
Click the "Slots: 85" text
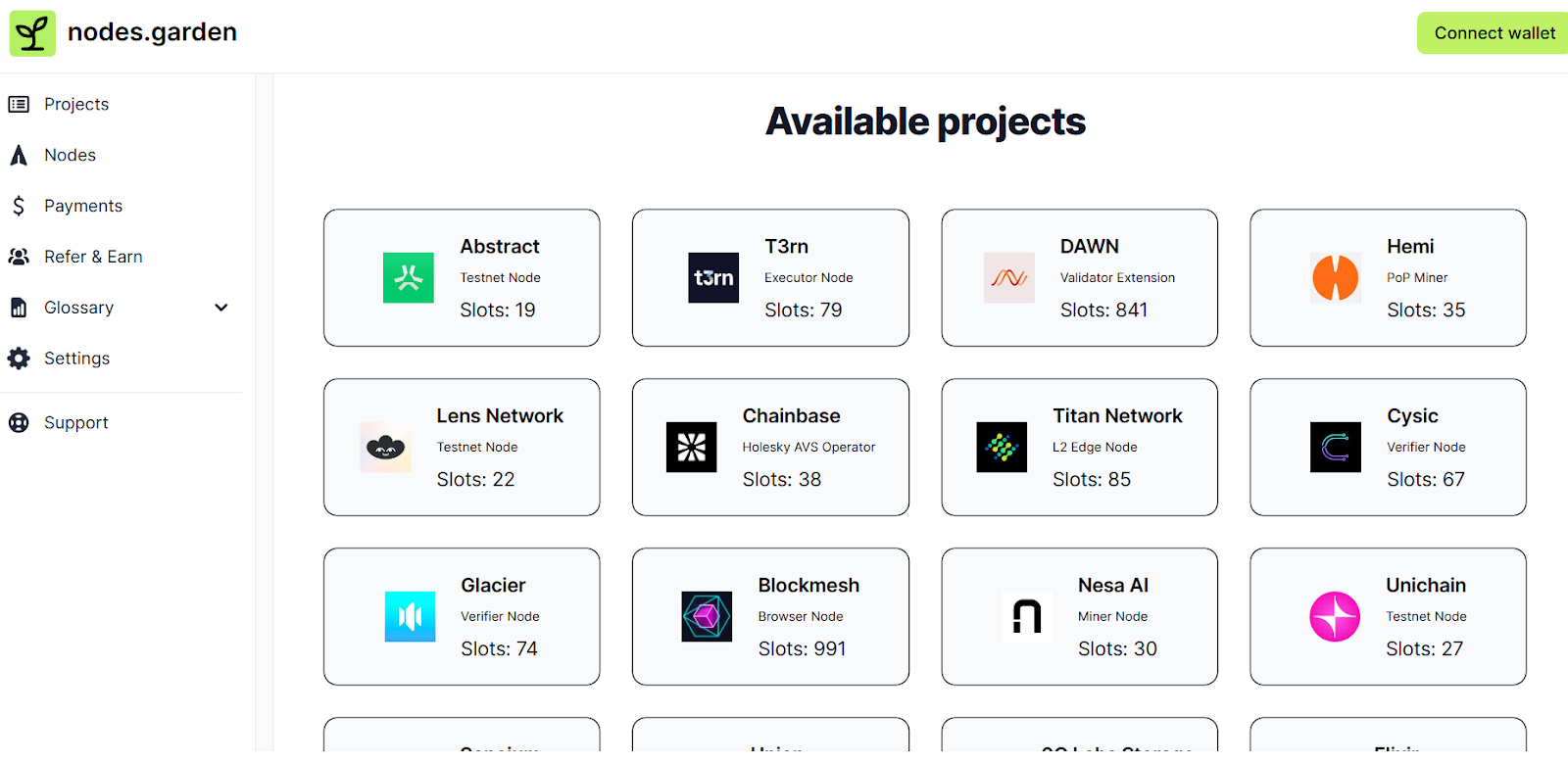point(1092,480)
